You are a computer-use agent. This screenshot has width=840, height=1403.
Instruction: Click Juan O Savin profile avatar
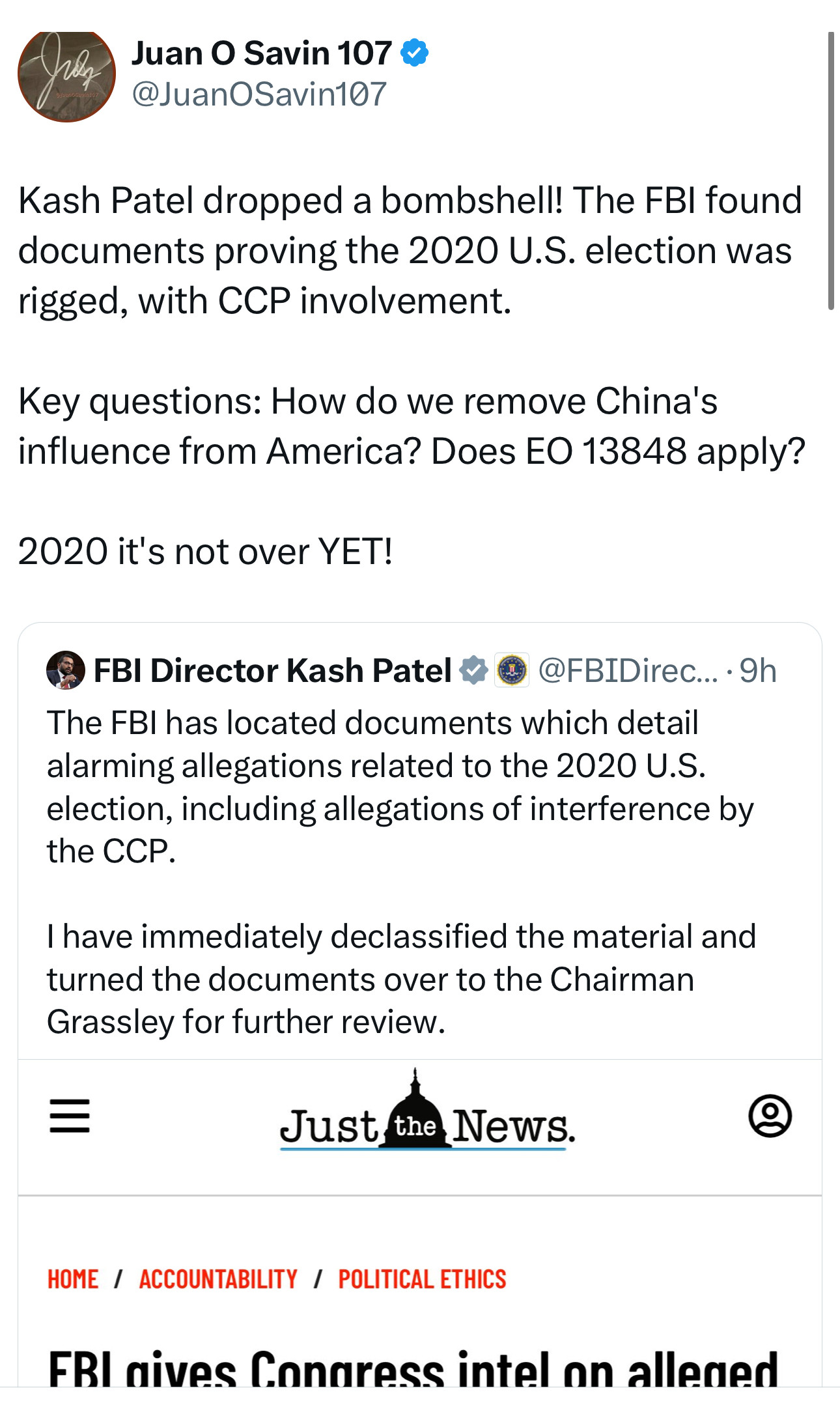(66, 75)
